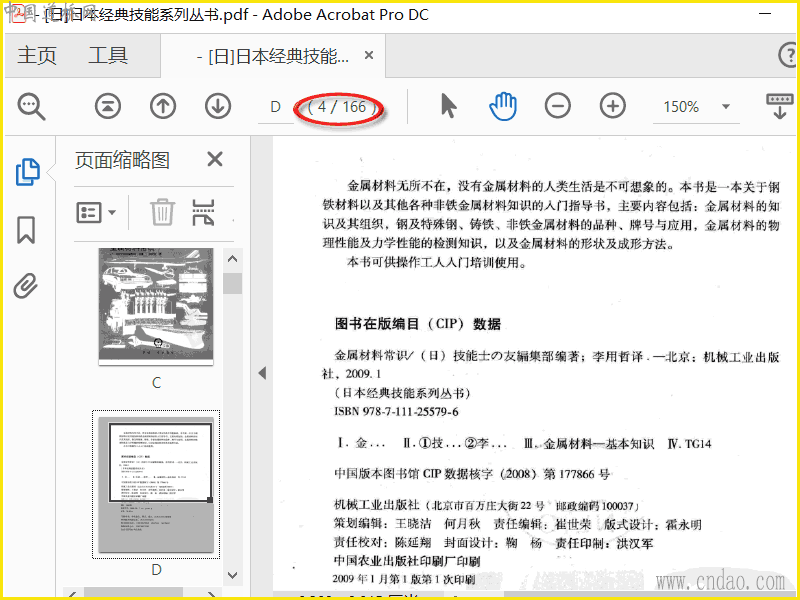Minimize the Acrobat window

[765, 13]
